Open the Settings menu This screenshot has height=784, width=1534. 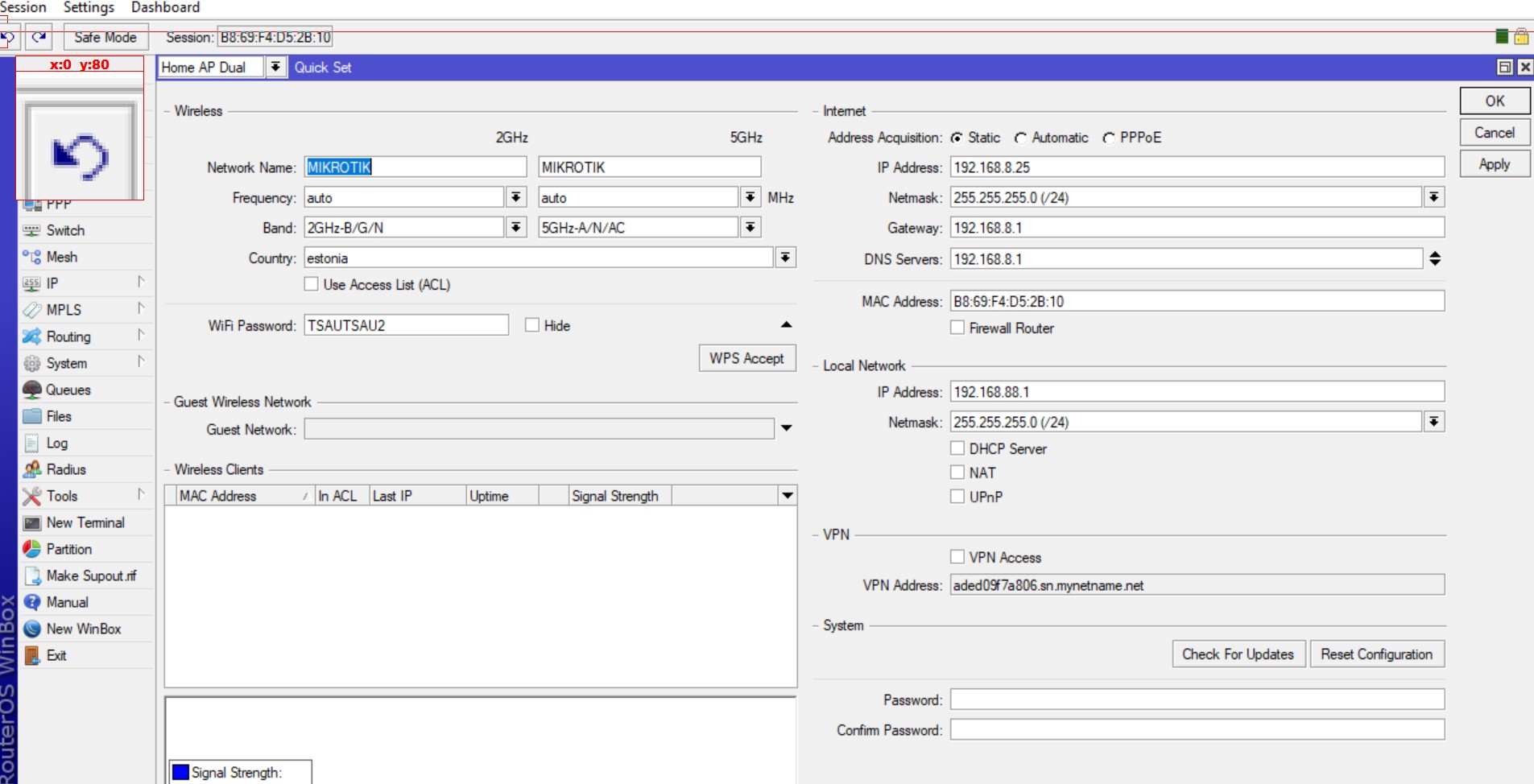coord(89,7)
